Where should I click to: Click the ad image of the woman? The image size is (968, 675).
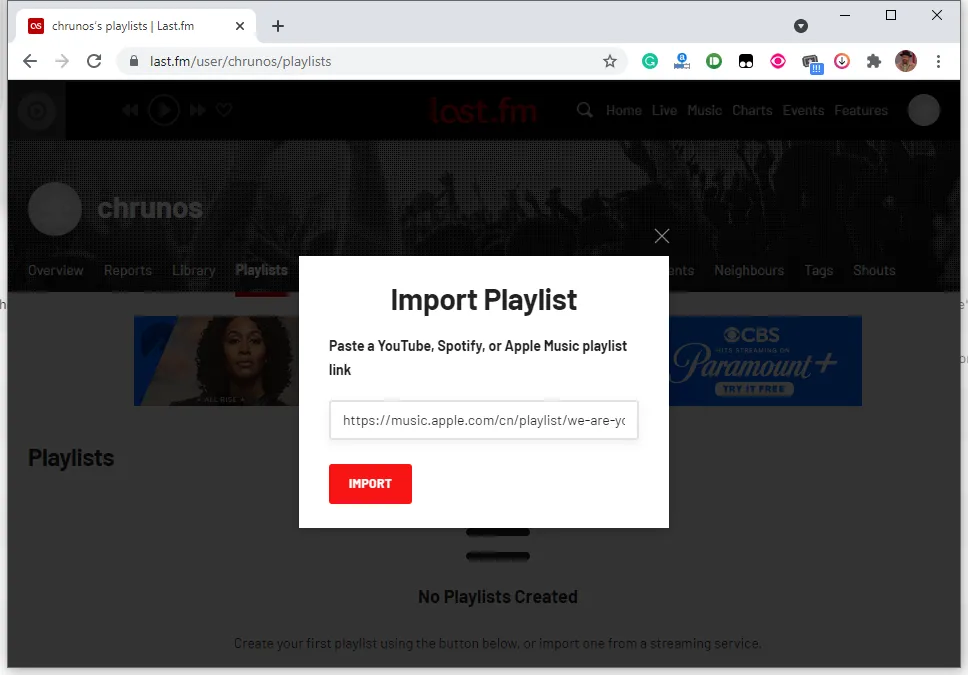(216, 361)
